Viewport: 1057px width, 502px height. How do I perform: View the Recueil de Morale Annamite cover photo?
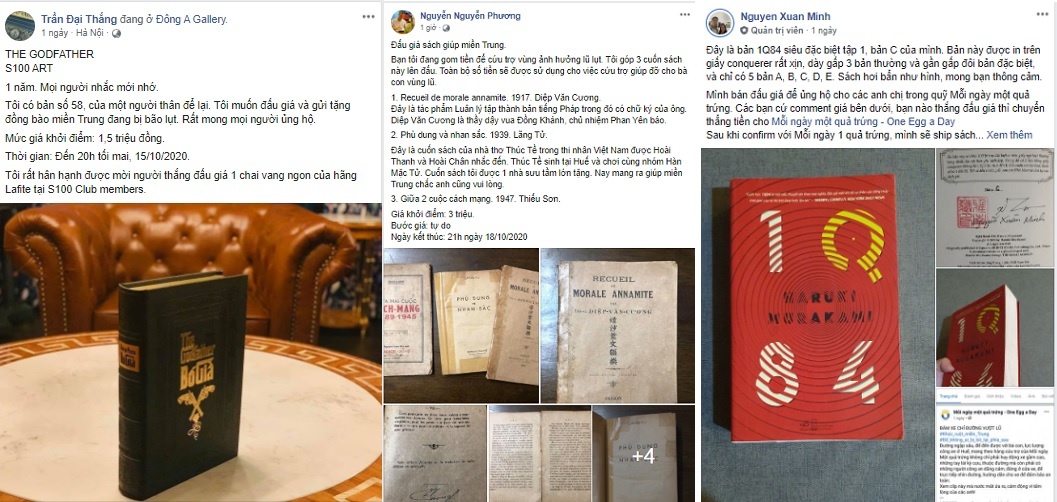[x=617, y=325]
